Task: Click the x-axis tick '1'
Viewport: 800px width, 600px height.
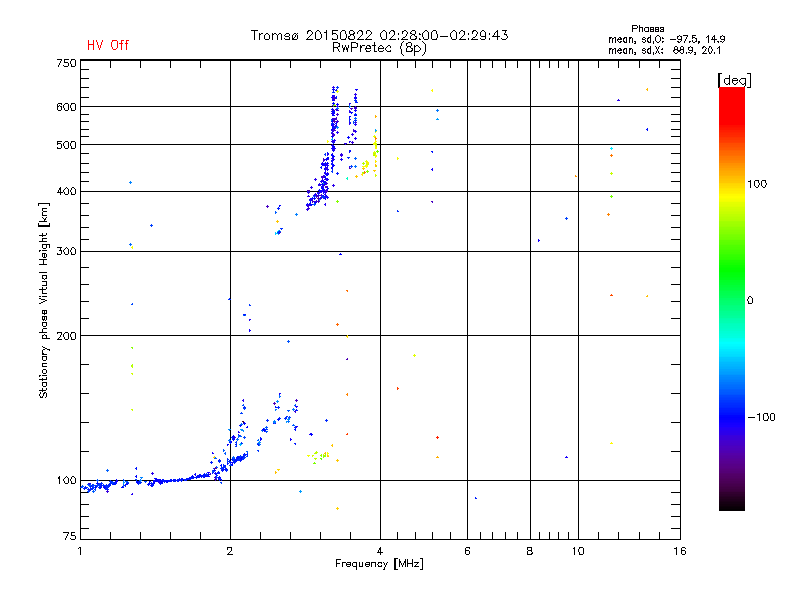Action: pyautogui.click(x=80, y=551)
